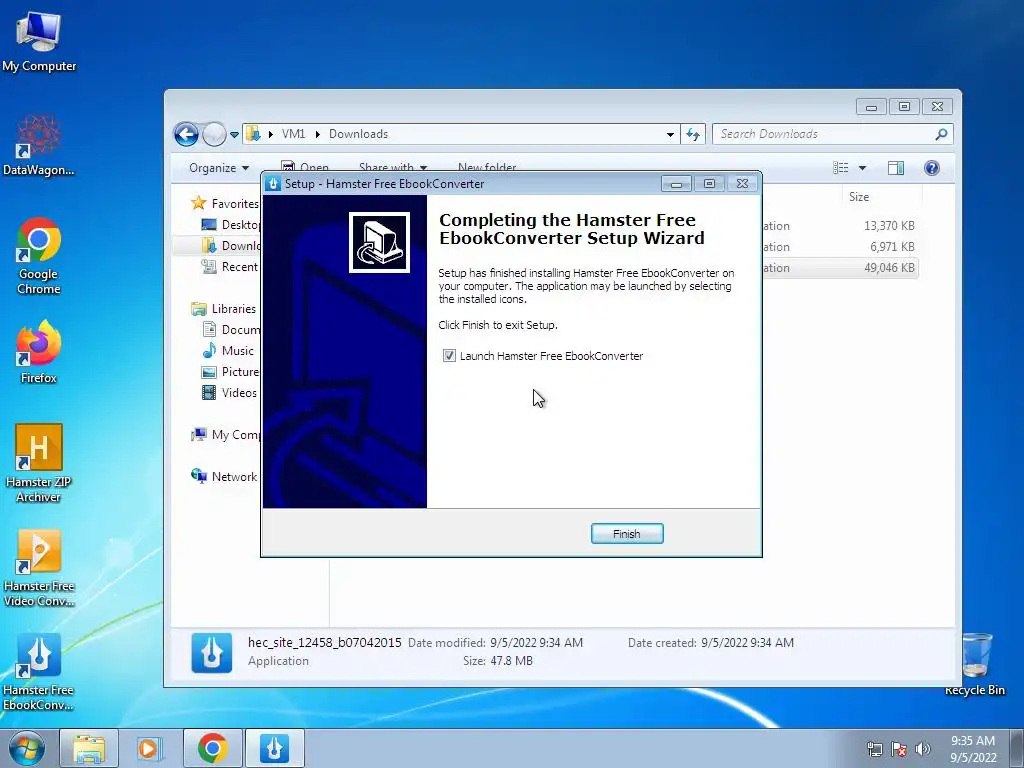Screen dimensions: 1024x768
Task: Click Open in the Explorer toolbar
Action: point(305,167)
